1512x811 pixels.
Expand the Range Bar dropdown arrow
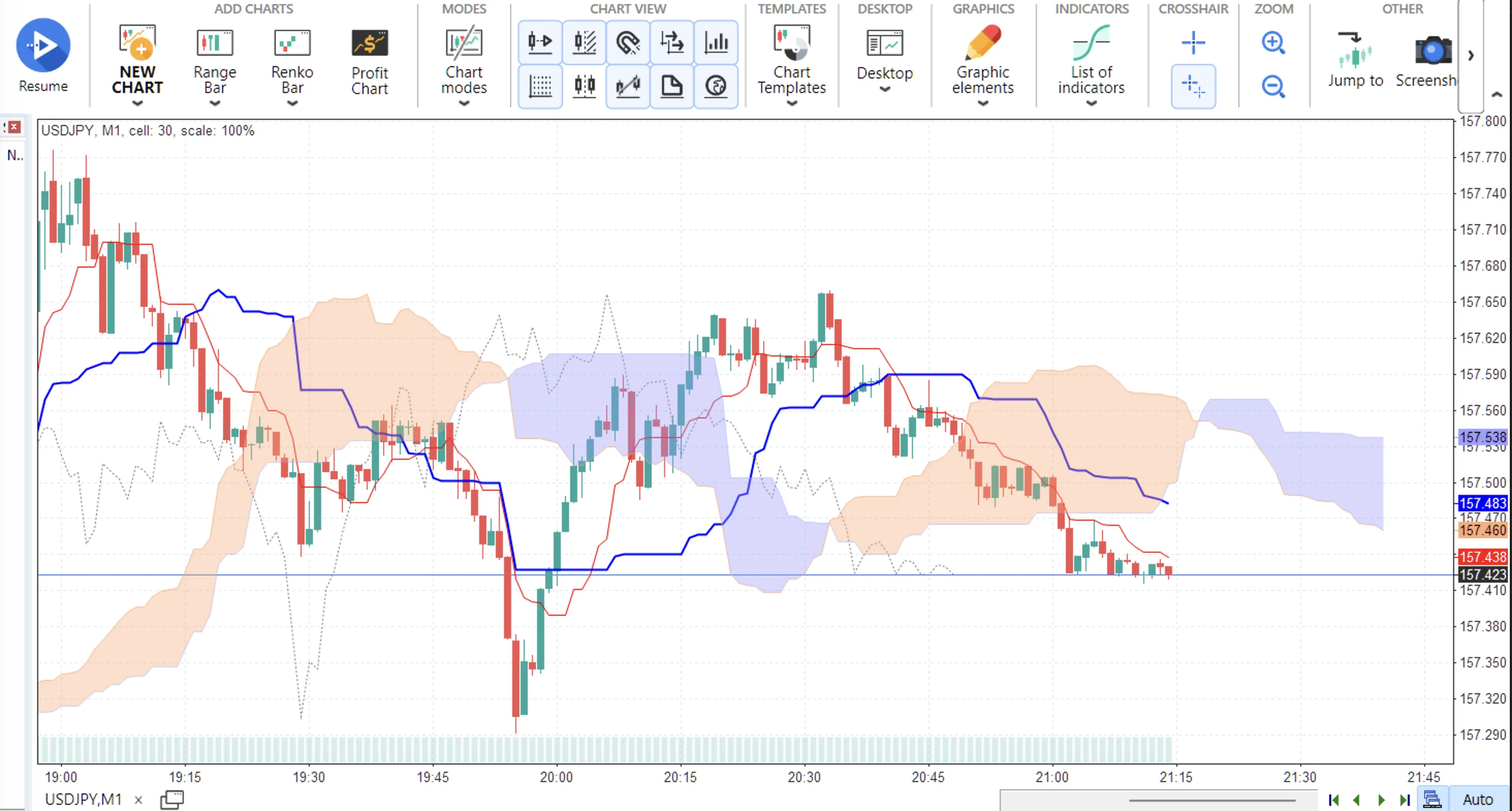(215, 103)
